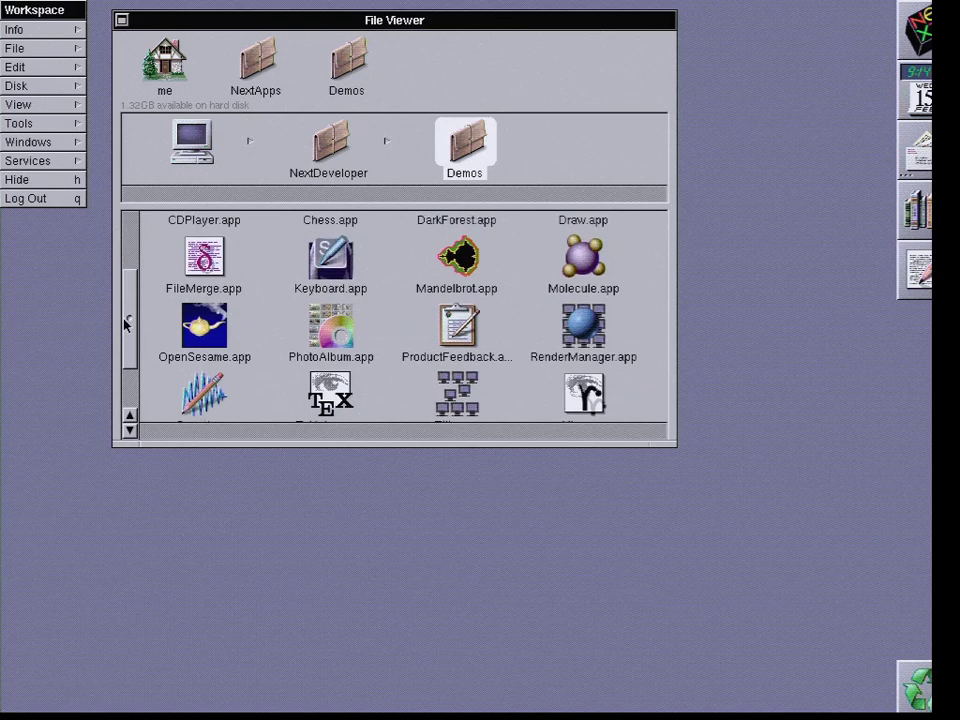Open the NextApps folder on the shelf
This screenshot has height=720, width=960.
click(257, 59)
